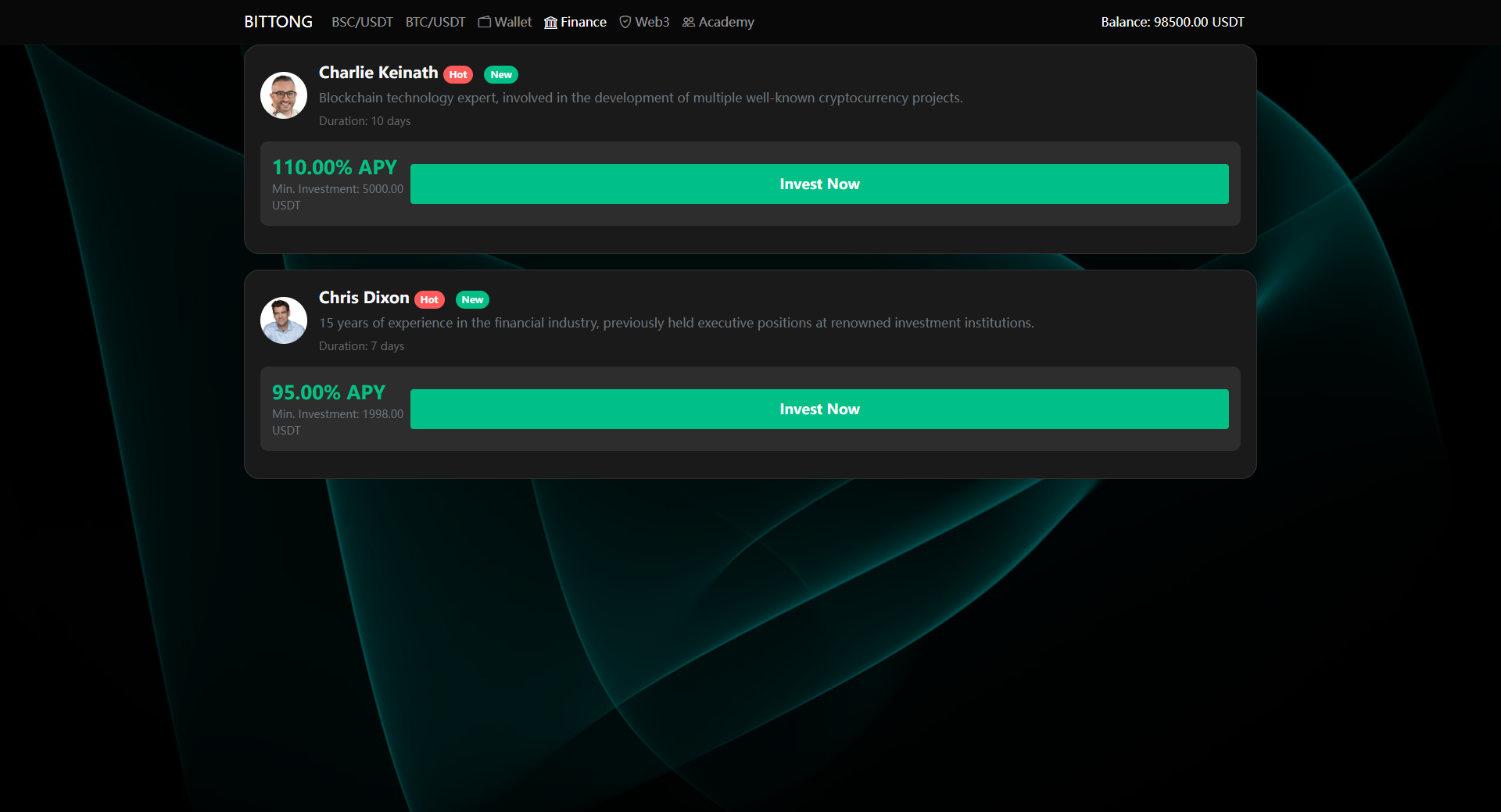
Task: Click the Web3 shield icon
Action: click(625, 22)
